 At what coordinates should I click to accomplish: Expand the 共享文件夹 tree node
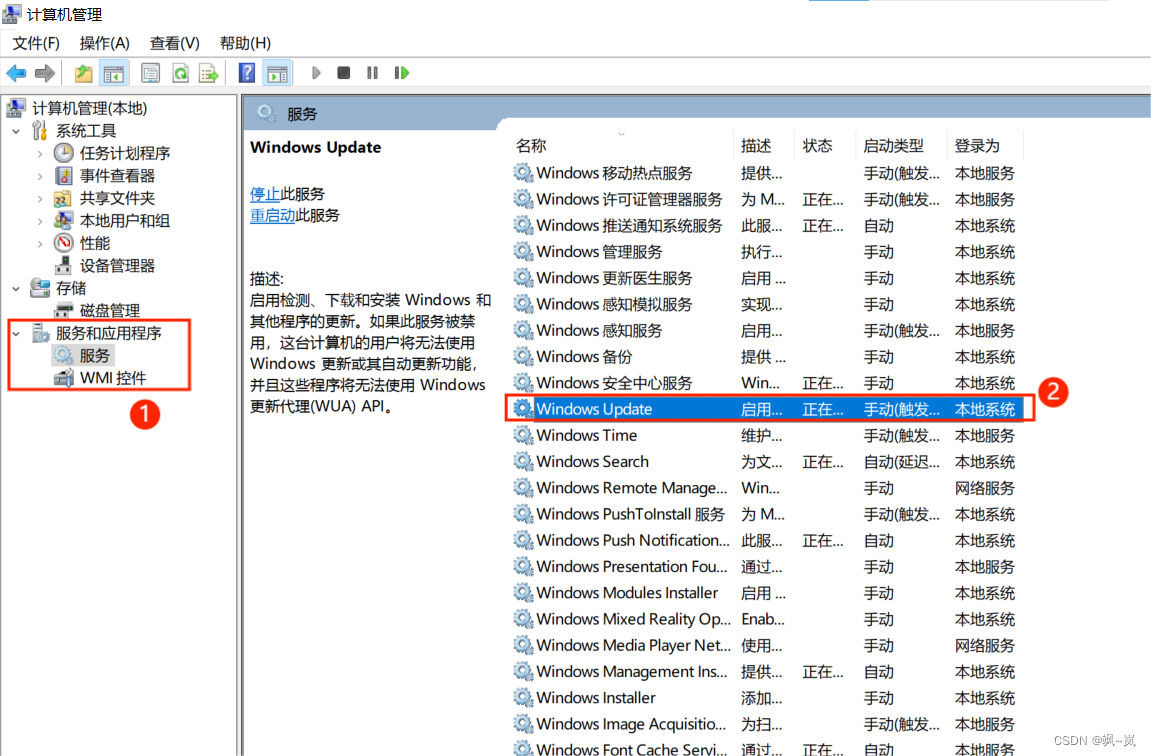pyautogui.click(x=40, y=199)
